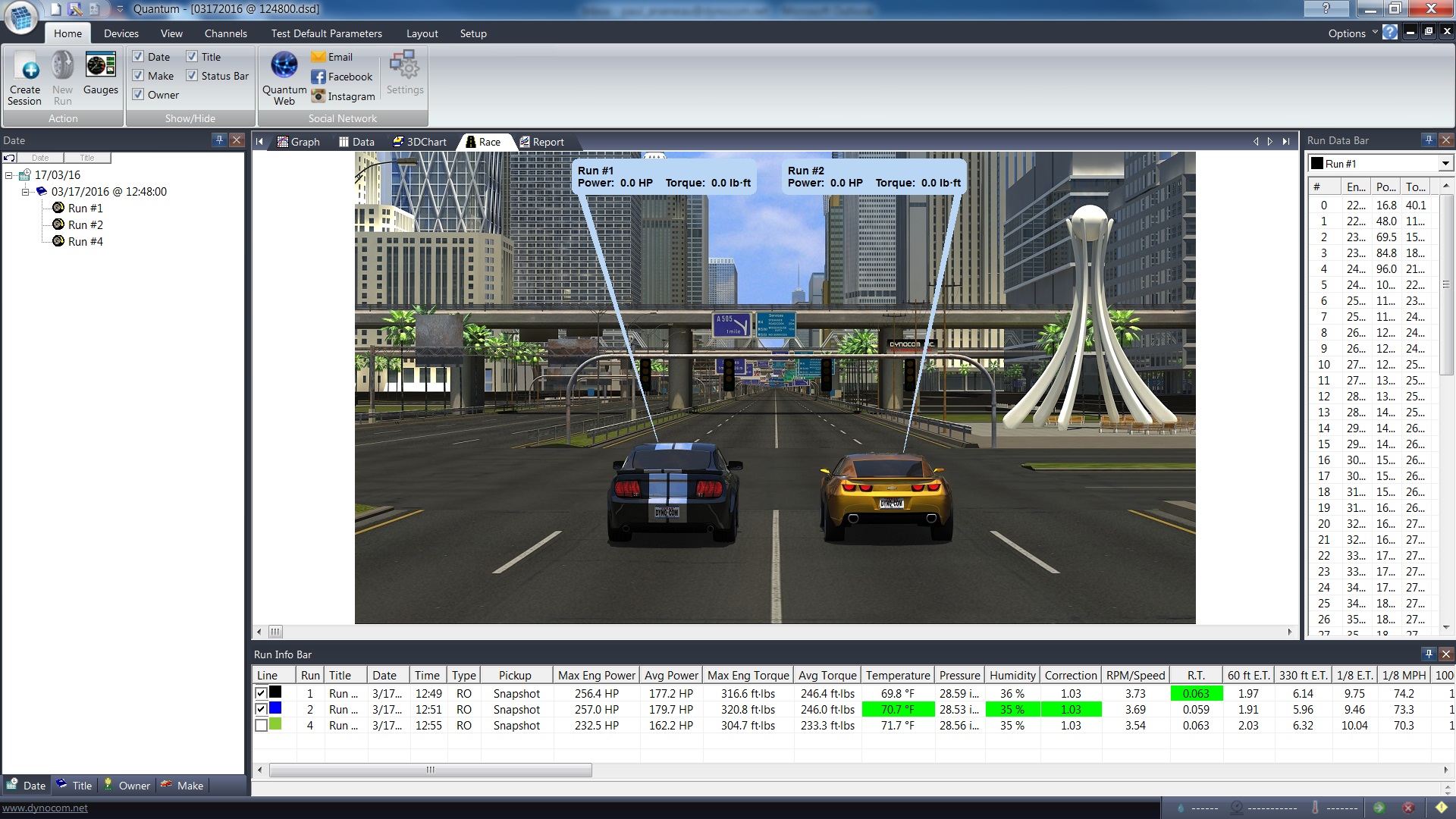Launch Quantum Web
Screen dimensions: 1456x819
pyautogui.click(x=284, y=78)
